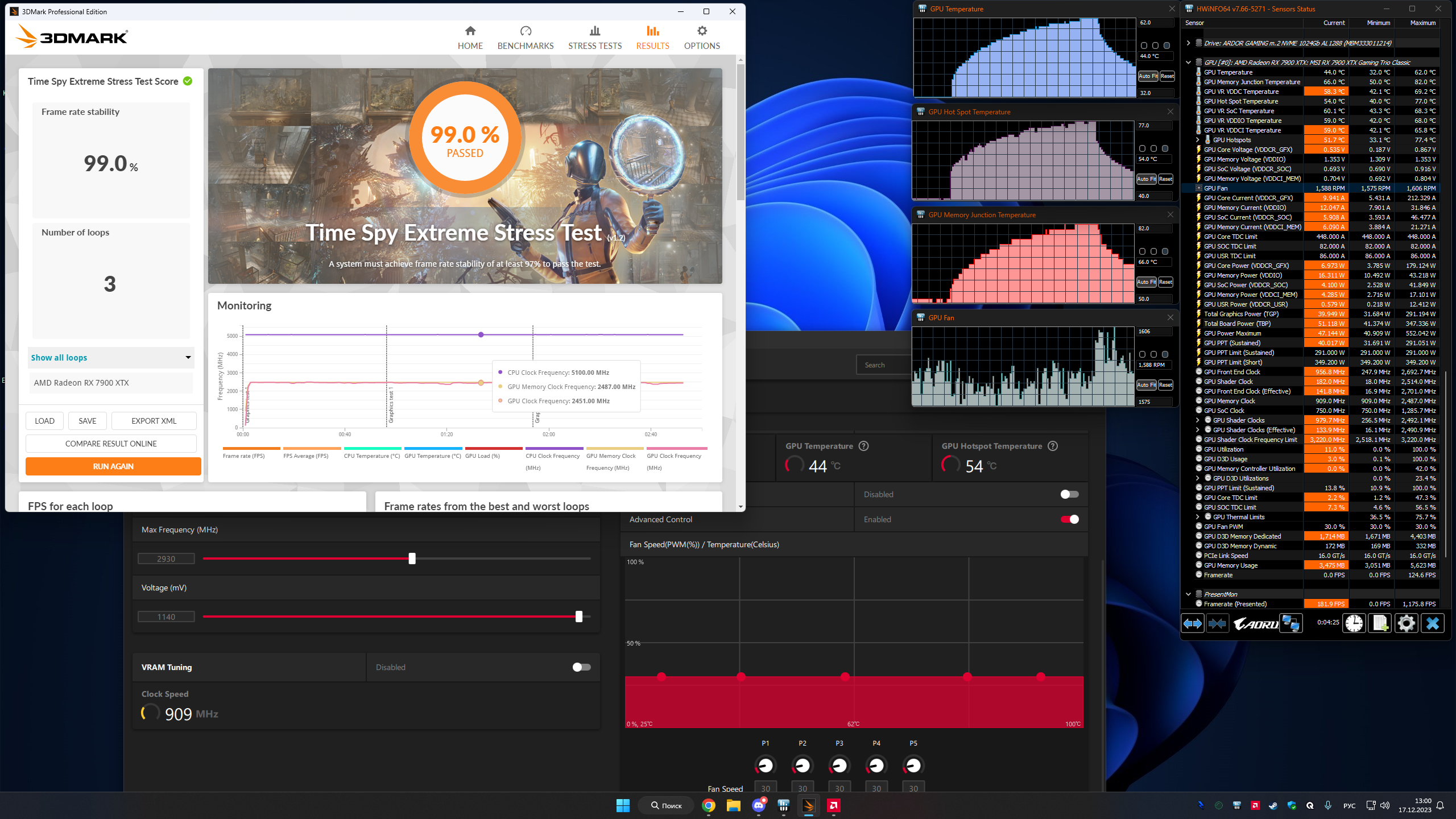Go to the Benchmarks tab
The width and height of the screenshot is (1456, 819).
coord(525,38)
